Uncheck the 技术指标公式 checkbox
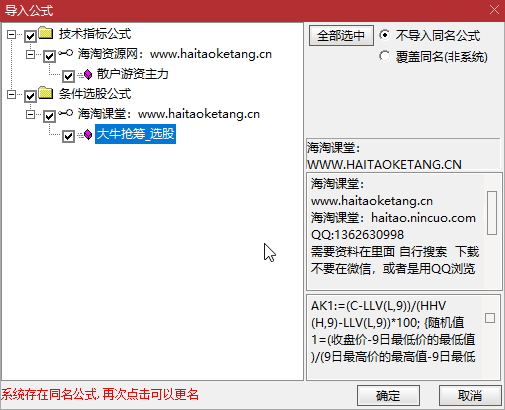This screenshot has width=505, height=410. pyautogui.click(x=30, y=36)
